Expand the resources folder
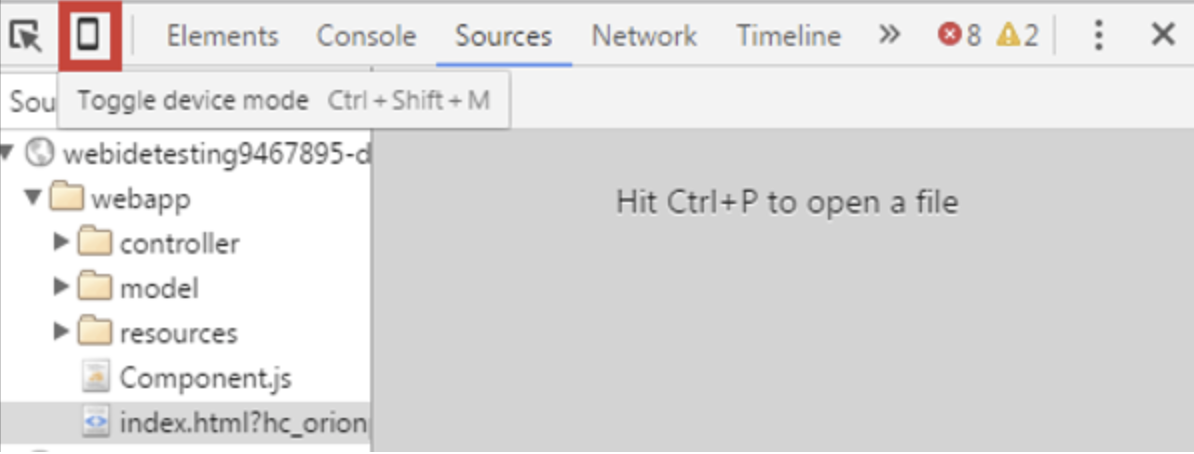1194x454 pixels. (62, 332)
